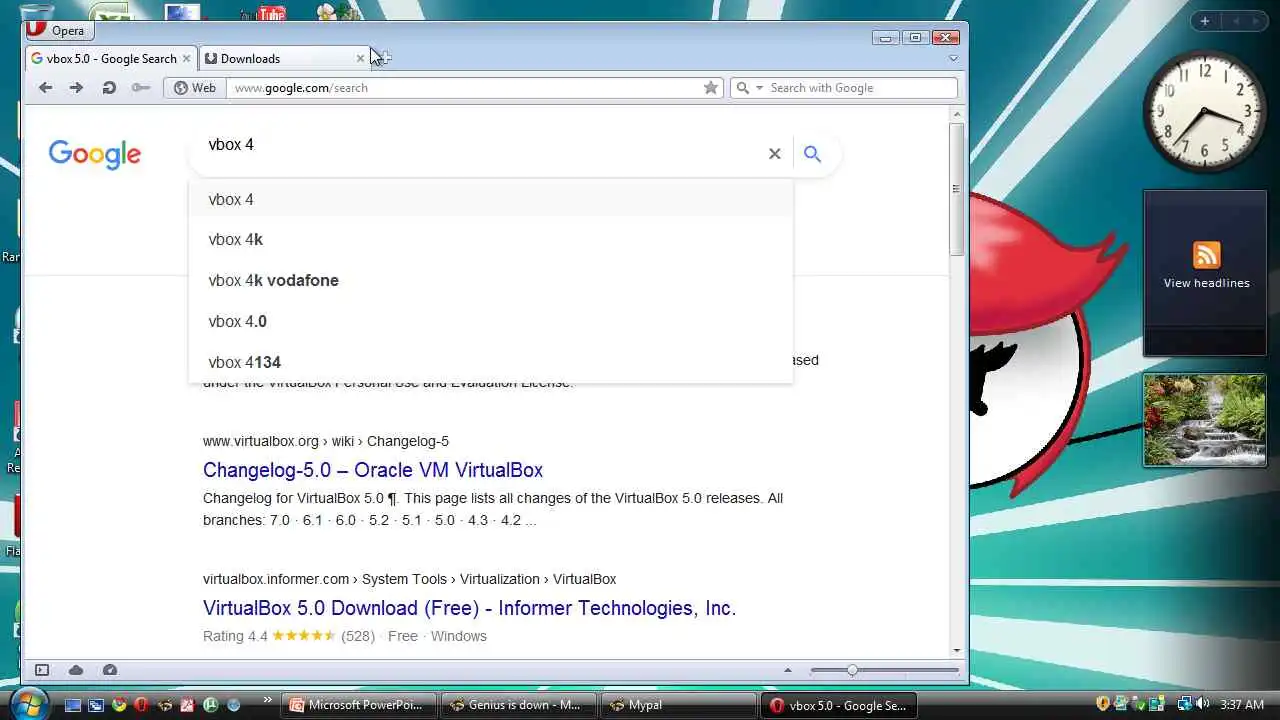Click Switch between windows quick launch icon
This screenshot has width=1280, height=720.
(96, 705)
